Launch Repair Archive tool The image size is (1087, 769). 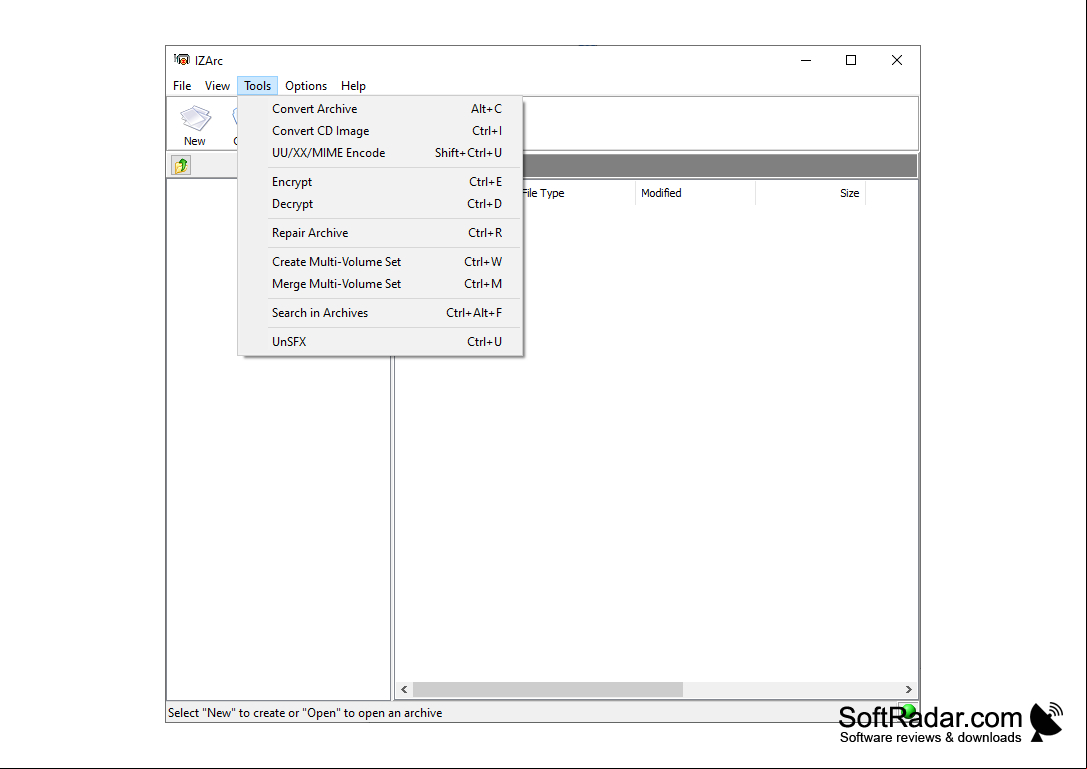pos(381,233)
